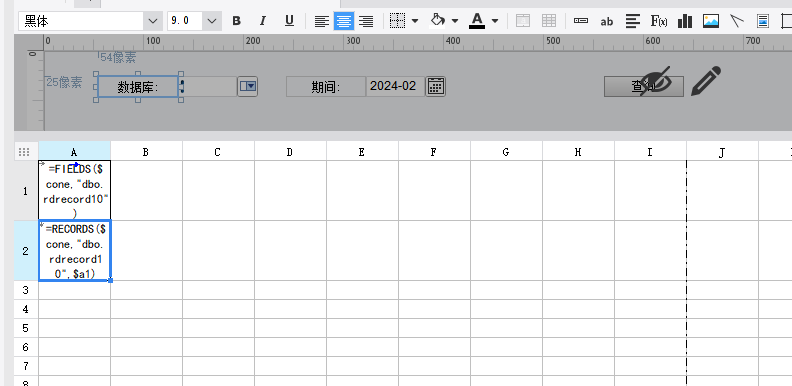Image resolution: width=792 pixels, height=386 pixels.
Task: Click the unmerge cells grid icon
Action: (x=549, y=21)
